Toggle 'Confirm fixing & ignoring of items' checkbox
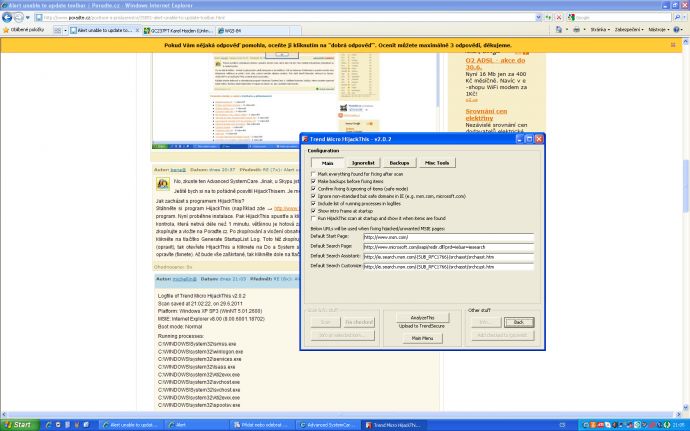Image resolution: width=690 pixels, height=431 pixels. 313,189
